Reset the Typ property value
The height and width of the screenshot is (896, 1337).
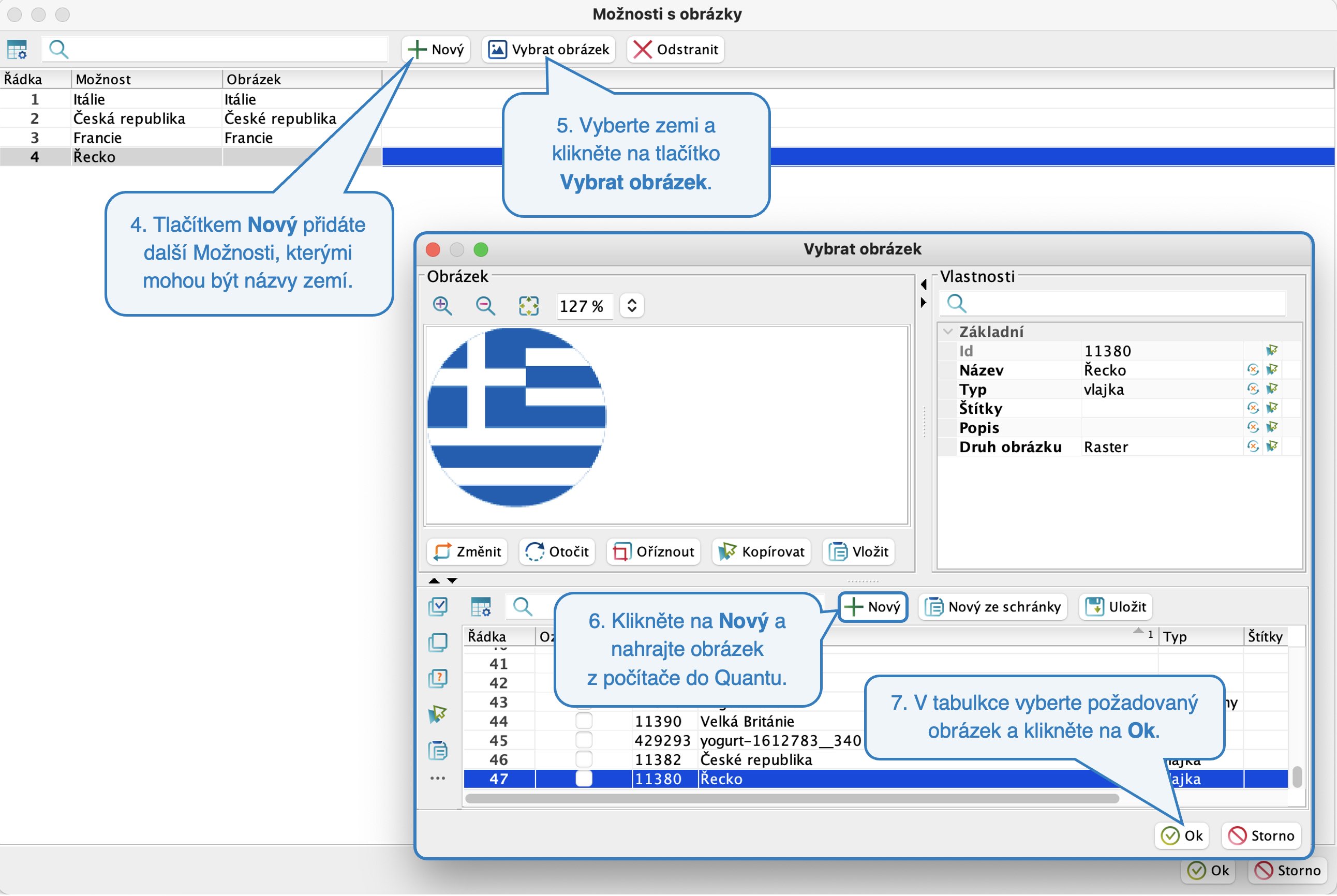(x=1253, y=389)
